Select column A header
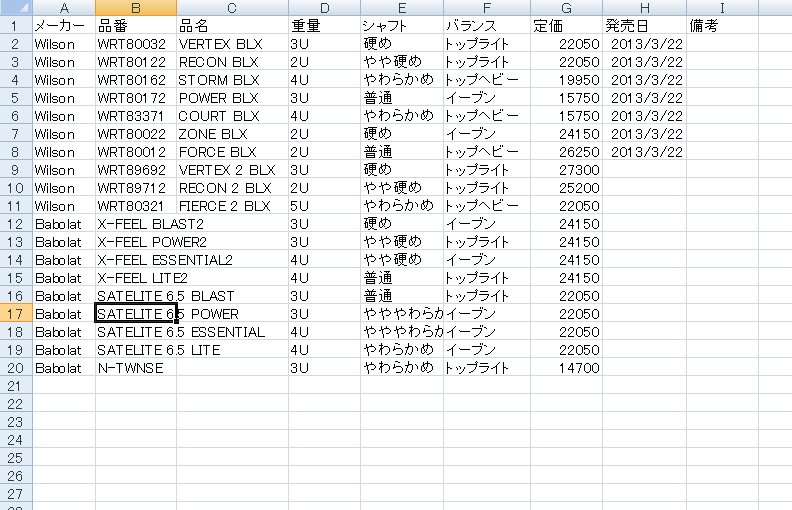Image resolution: width=792 pixels, height=510 pixels. (x=64, y=8)
